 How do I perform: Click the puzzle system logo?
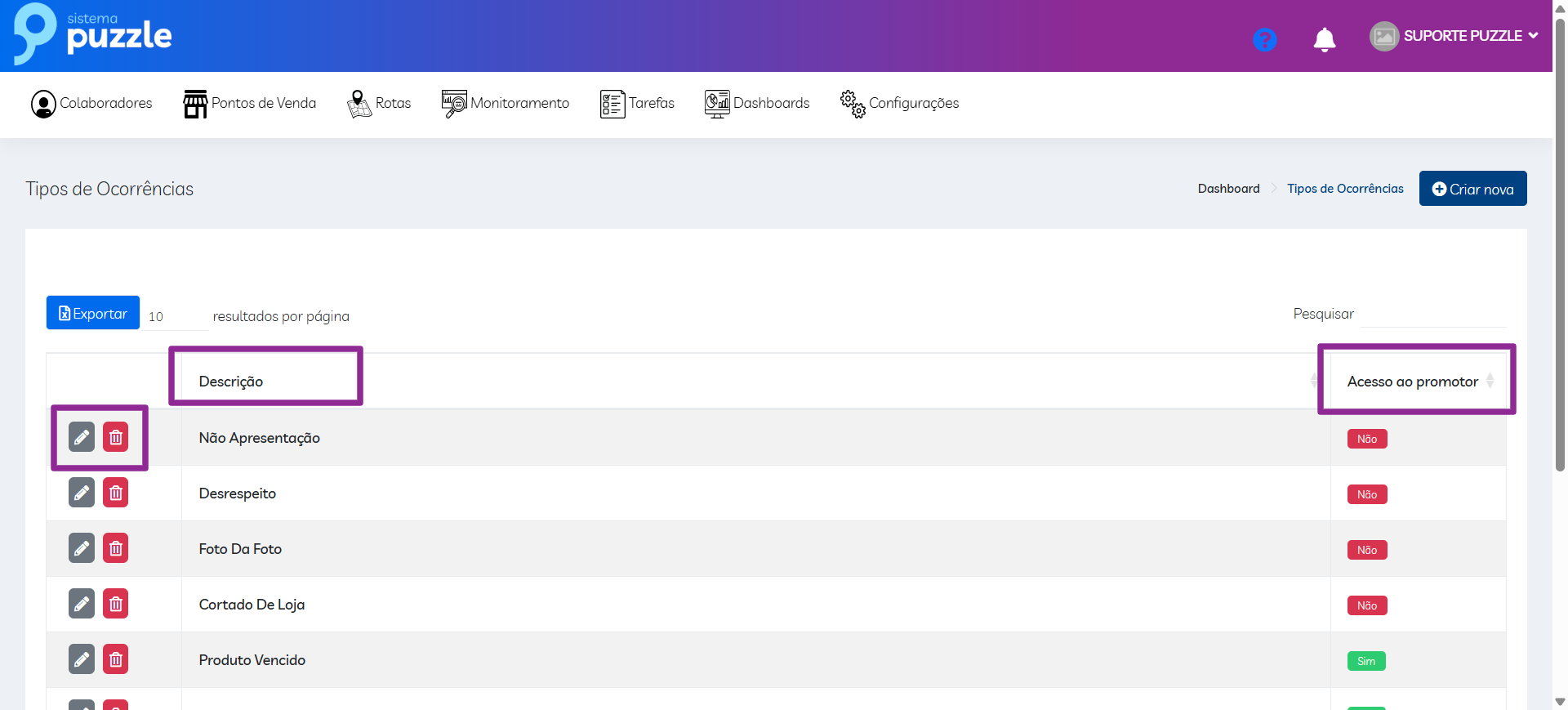(93, 34)
